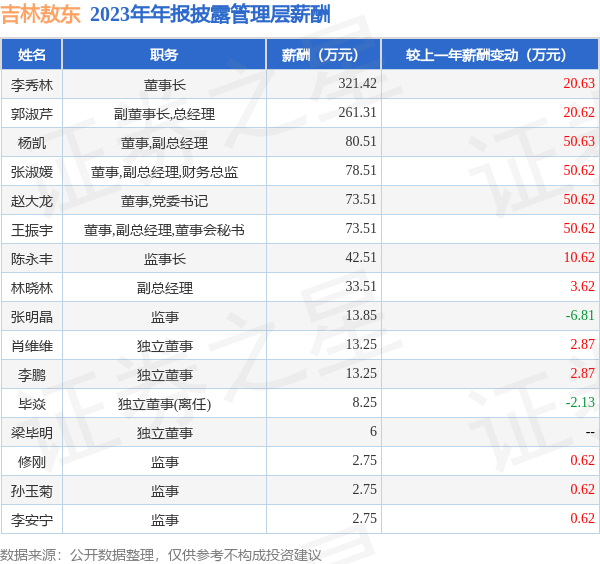Select the change value 3.62

click(582, 287)
